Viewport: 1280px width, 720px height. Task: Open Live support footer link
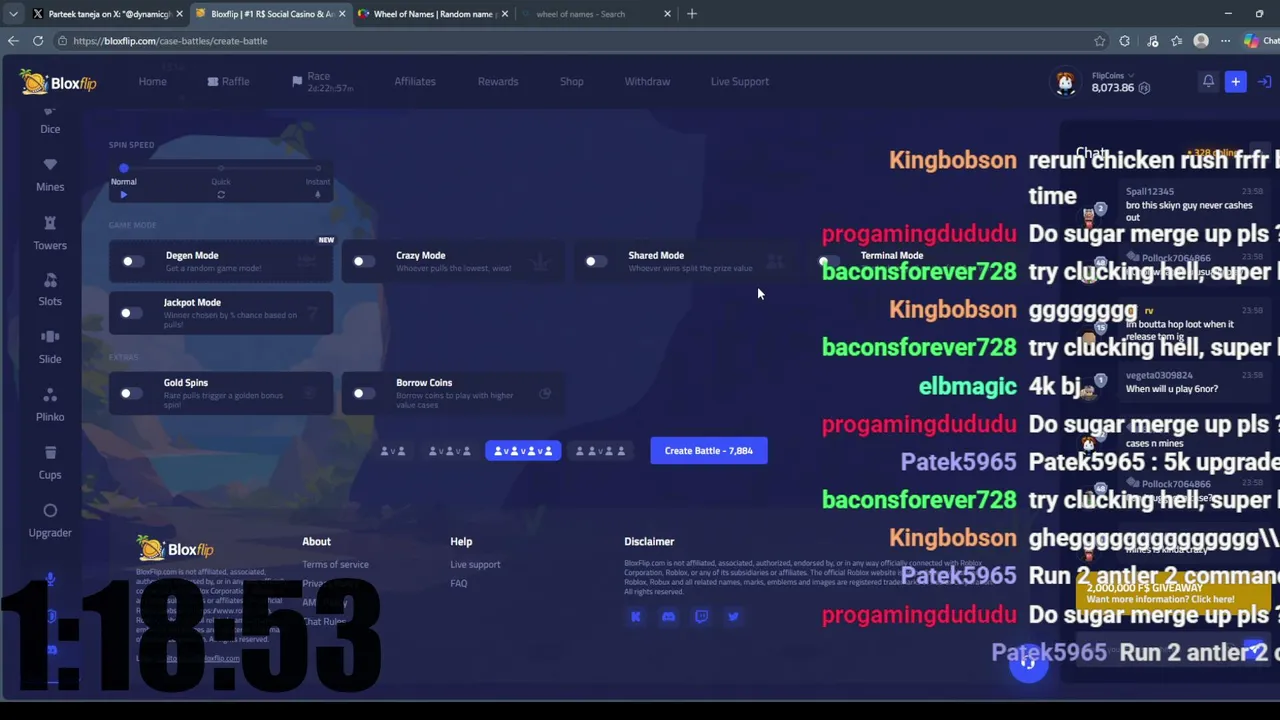pos(475,565)
